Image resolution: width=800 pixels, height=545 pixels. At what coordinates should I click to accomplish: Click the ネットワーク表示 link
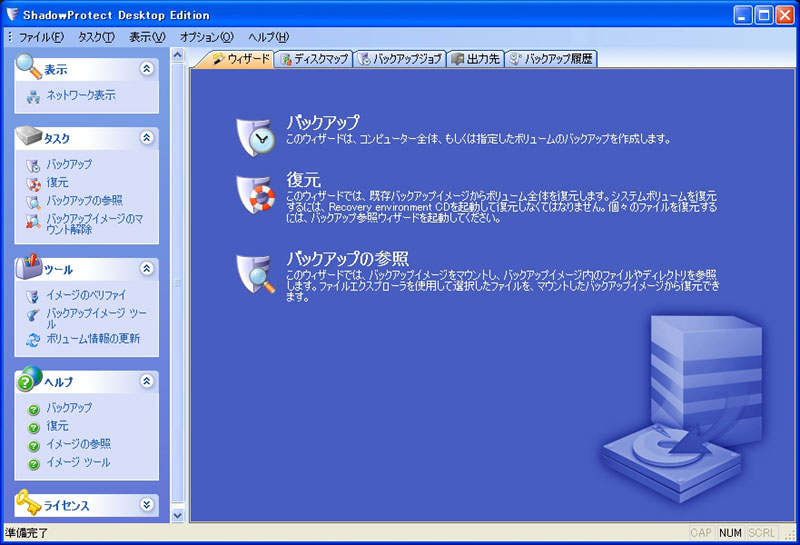[x=81, y=95]
